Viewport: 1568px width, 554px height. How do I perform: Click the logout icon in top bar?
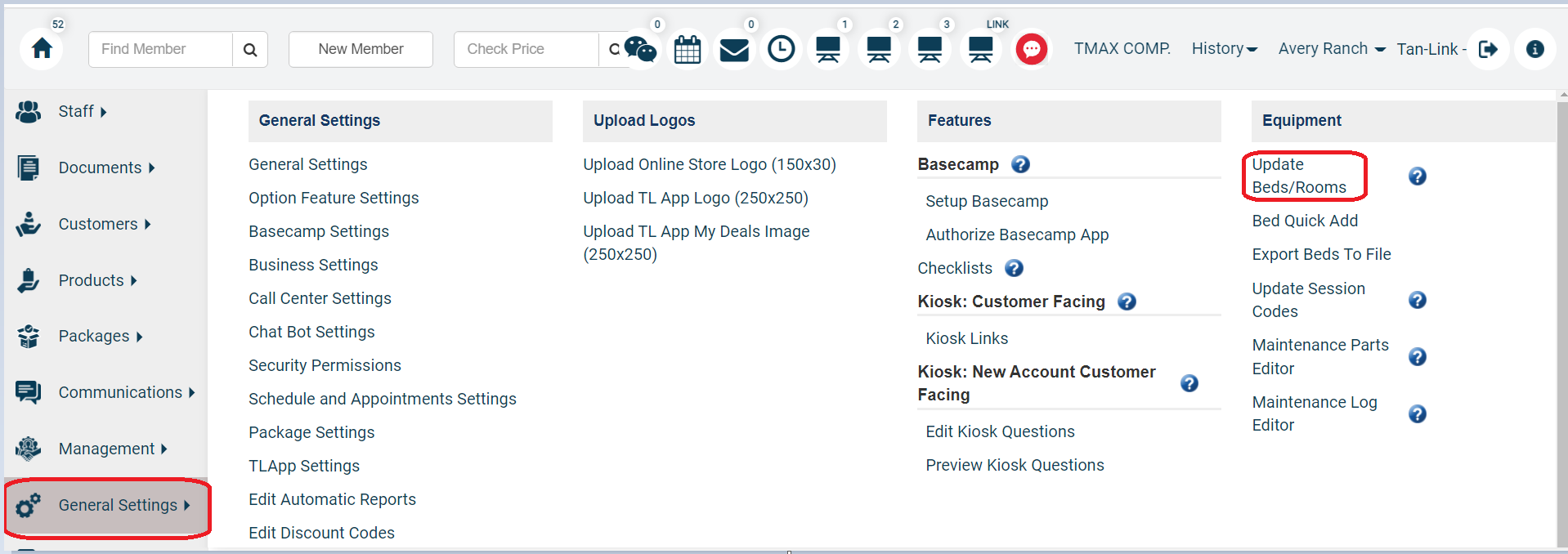pos(1488,50)
